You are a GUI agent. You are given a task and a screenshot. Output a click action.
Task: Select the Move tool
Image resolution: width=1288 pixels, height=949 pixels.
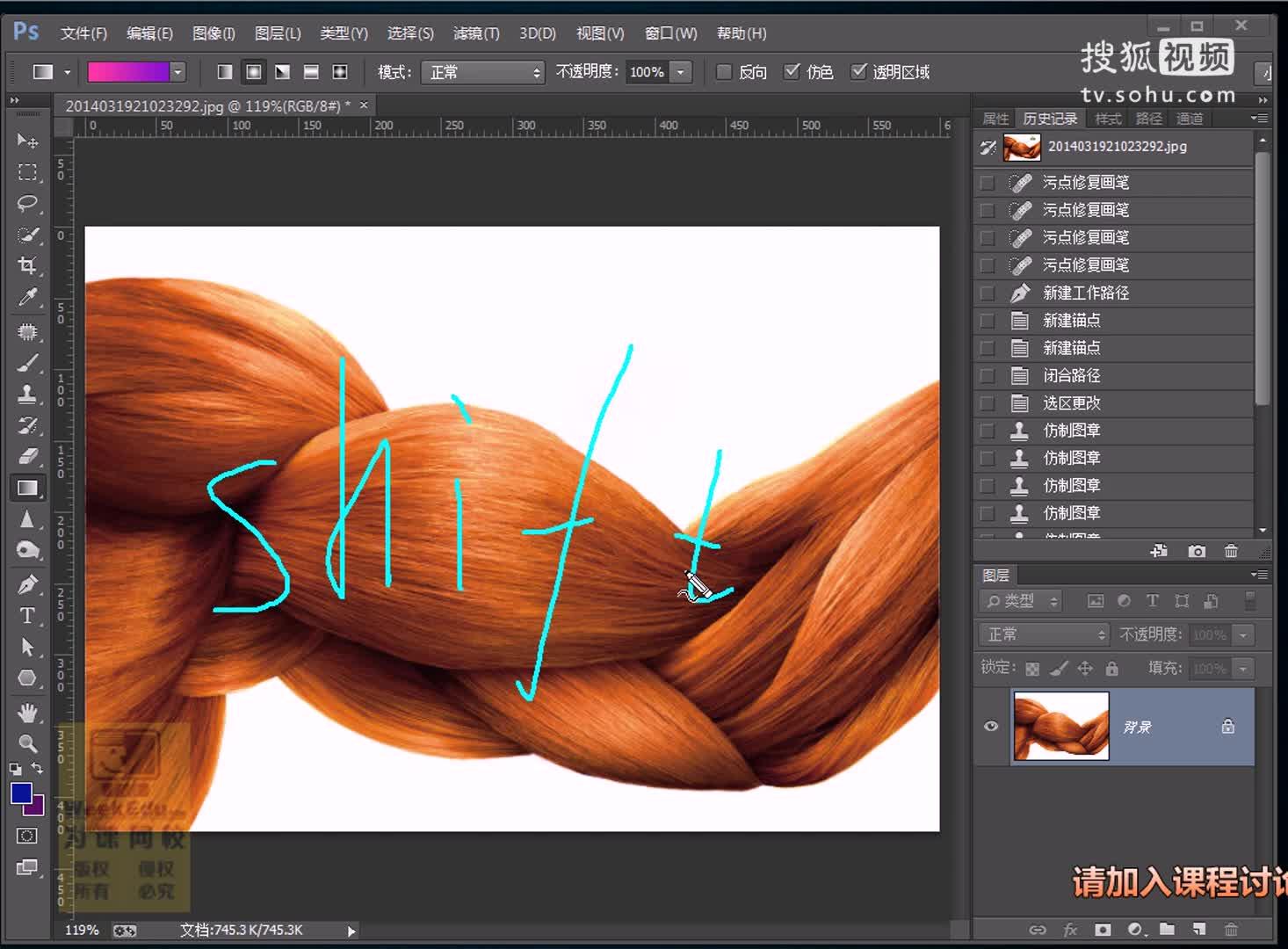click(28, 141)
